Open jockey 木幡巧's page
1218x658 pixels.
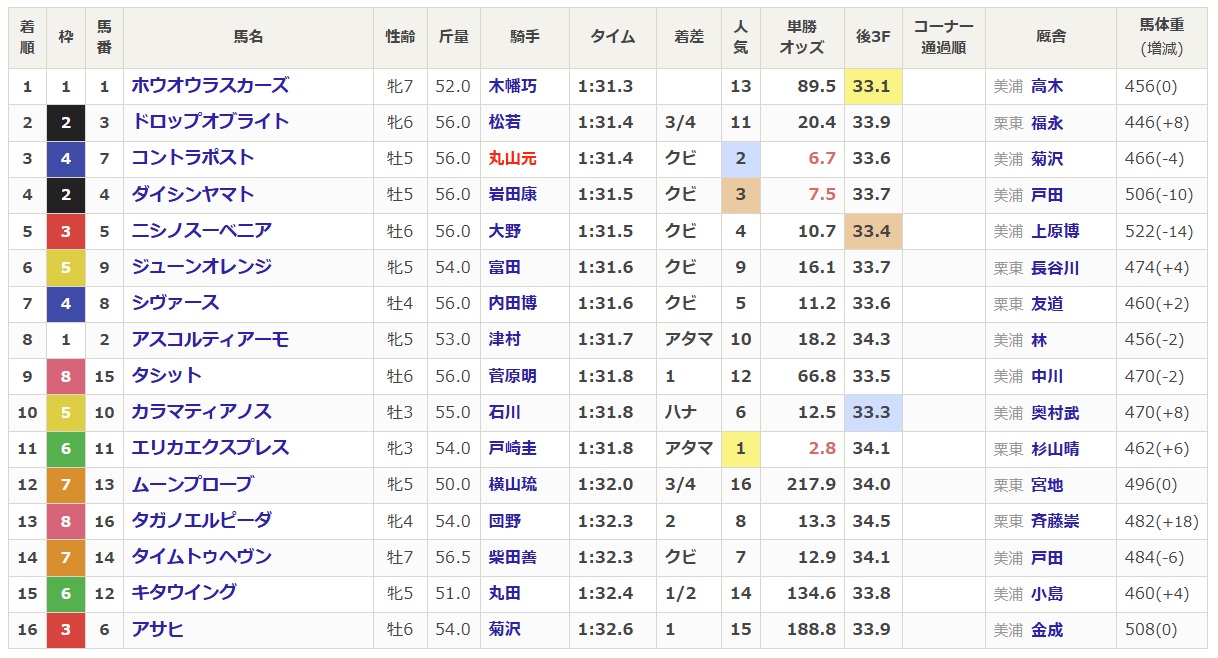(x=513, y=86)
